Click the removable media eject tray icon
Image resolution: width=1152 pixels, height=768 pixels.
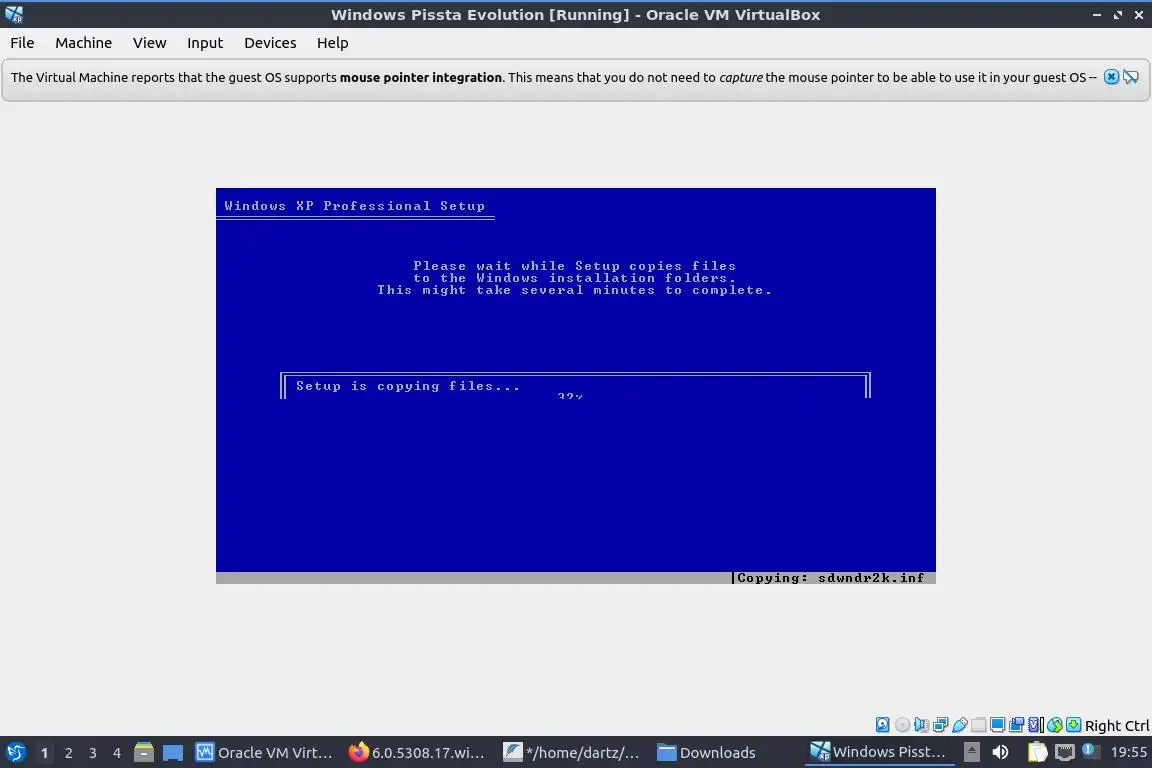(971, 752)
